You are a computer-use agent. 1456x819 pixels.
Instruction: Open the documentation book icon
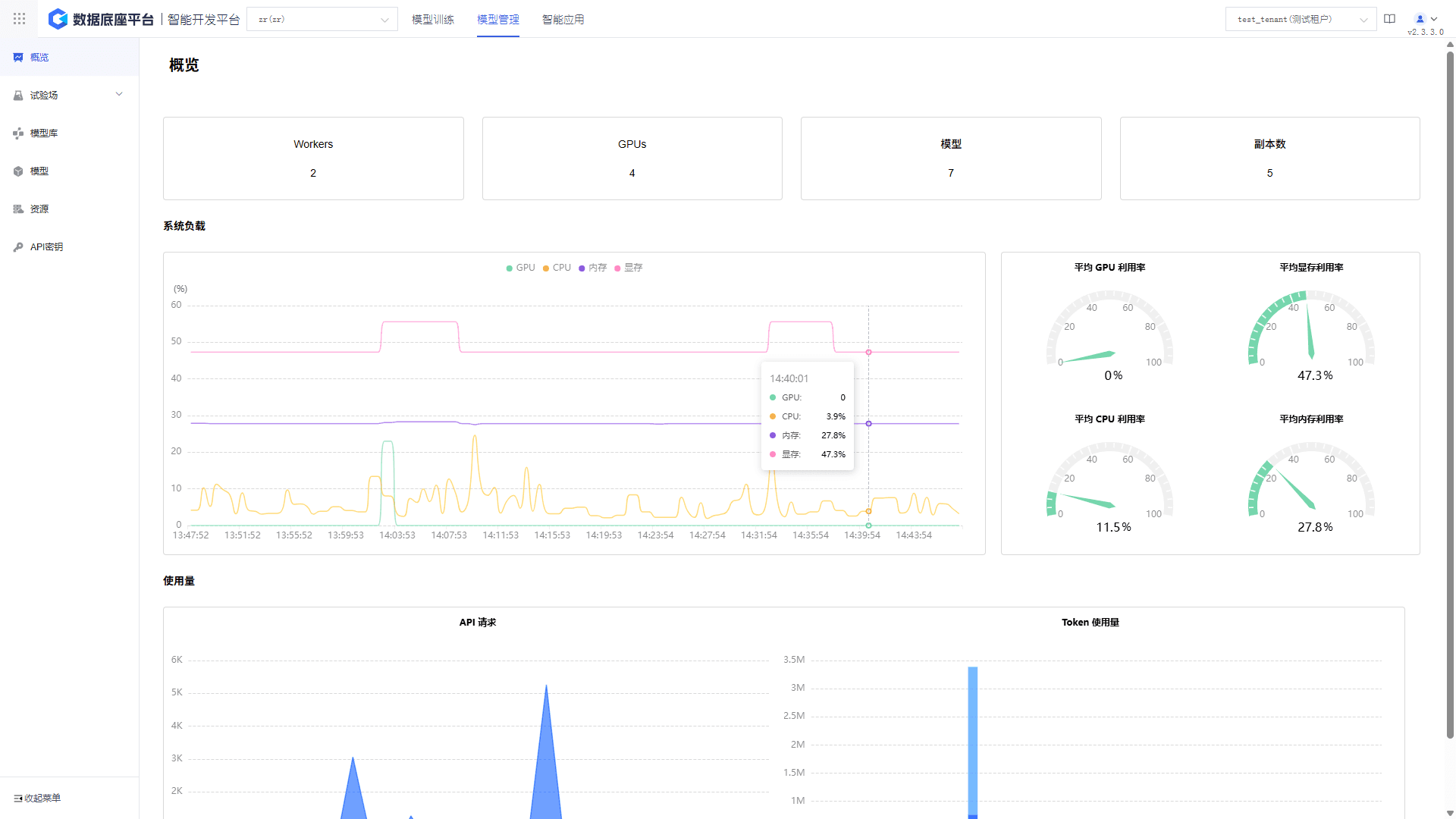(x=1389, y=19)
